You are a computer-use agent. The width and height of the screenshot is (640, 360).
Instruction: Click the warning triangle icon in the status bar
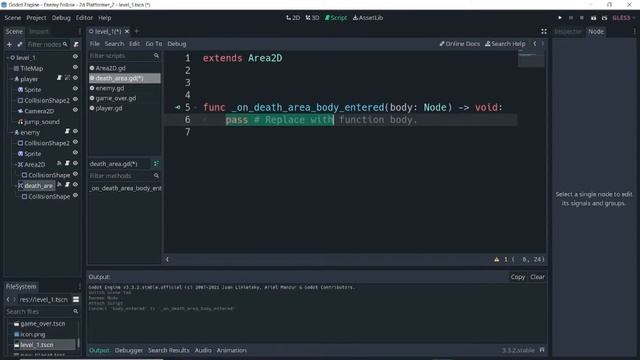(x=497, y=260)
